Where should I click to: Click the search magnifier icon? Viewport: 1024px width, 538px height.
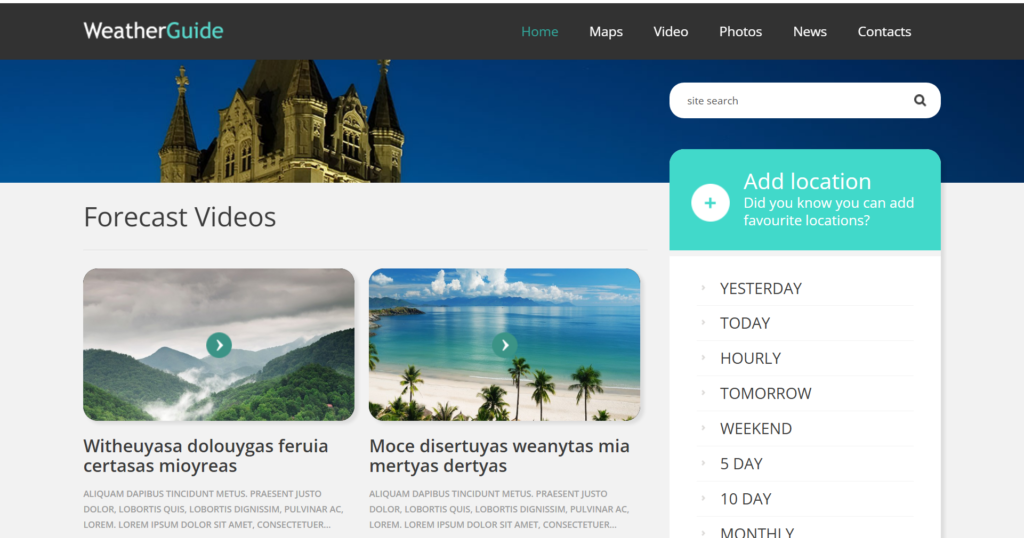click(920, 101)
